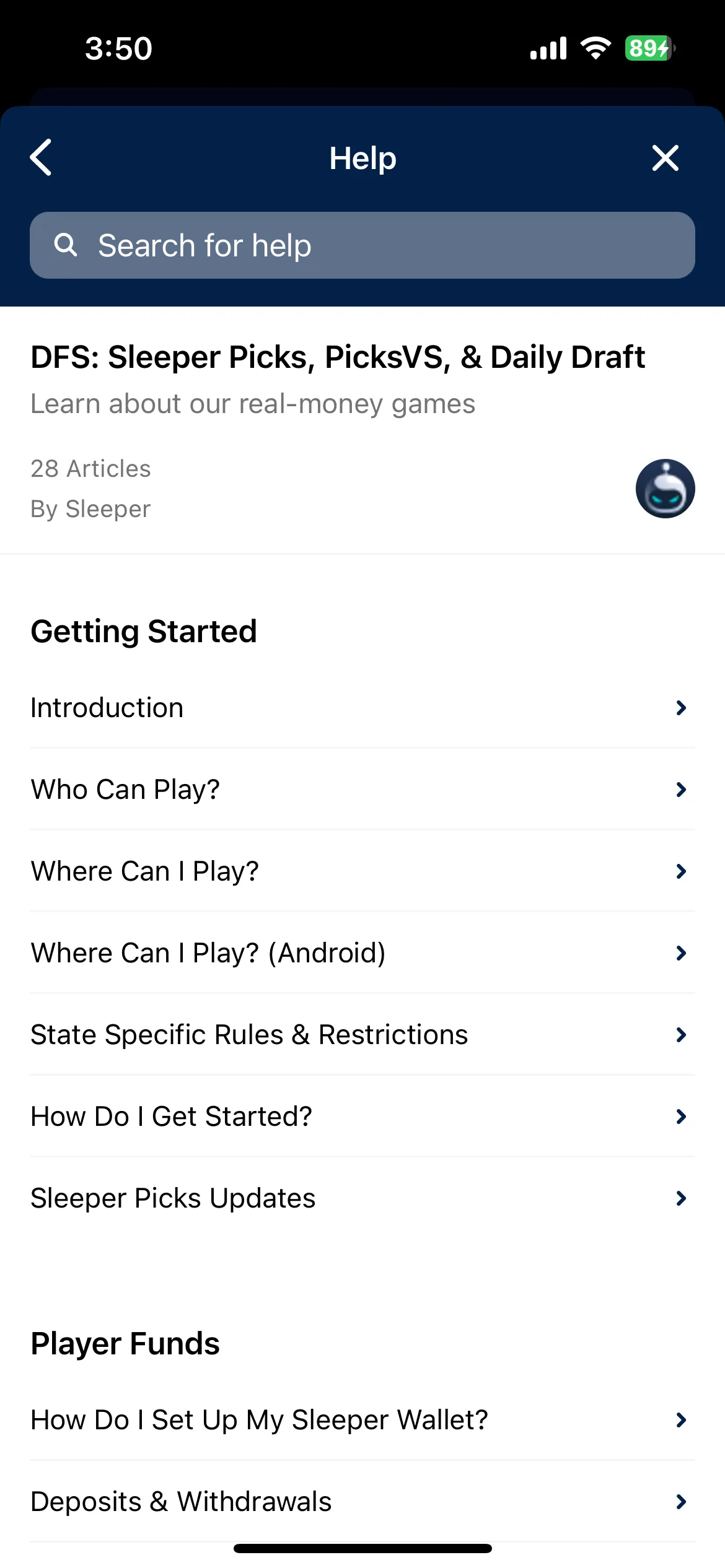
Task: Tap the back arrow in Help header
Action: pyautogui.click(x=41, y=157)
